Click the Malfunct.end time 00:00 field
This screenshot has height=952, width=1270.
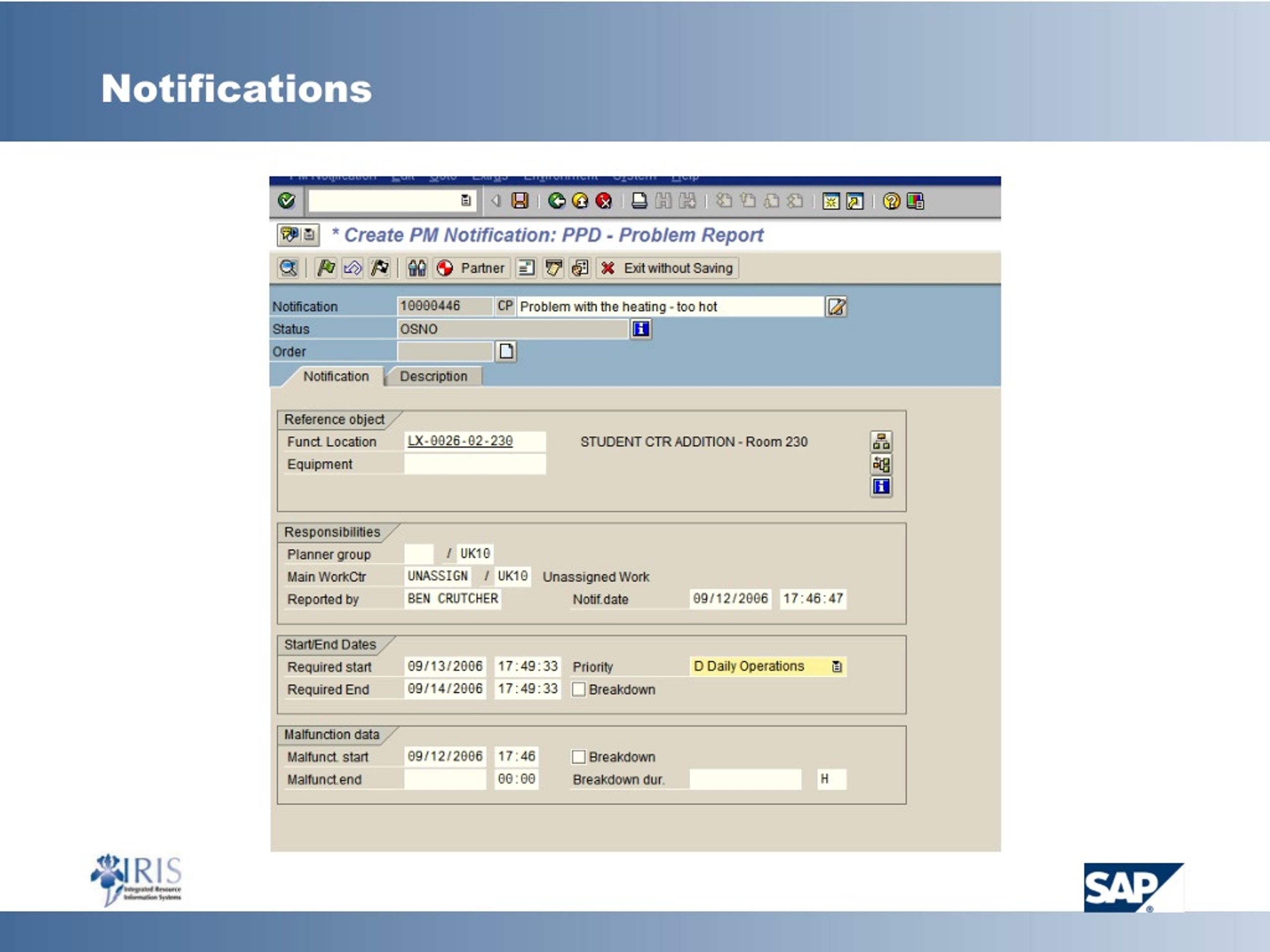(x=516, y=779)
